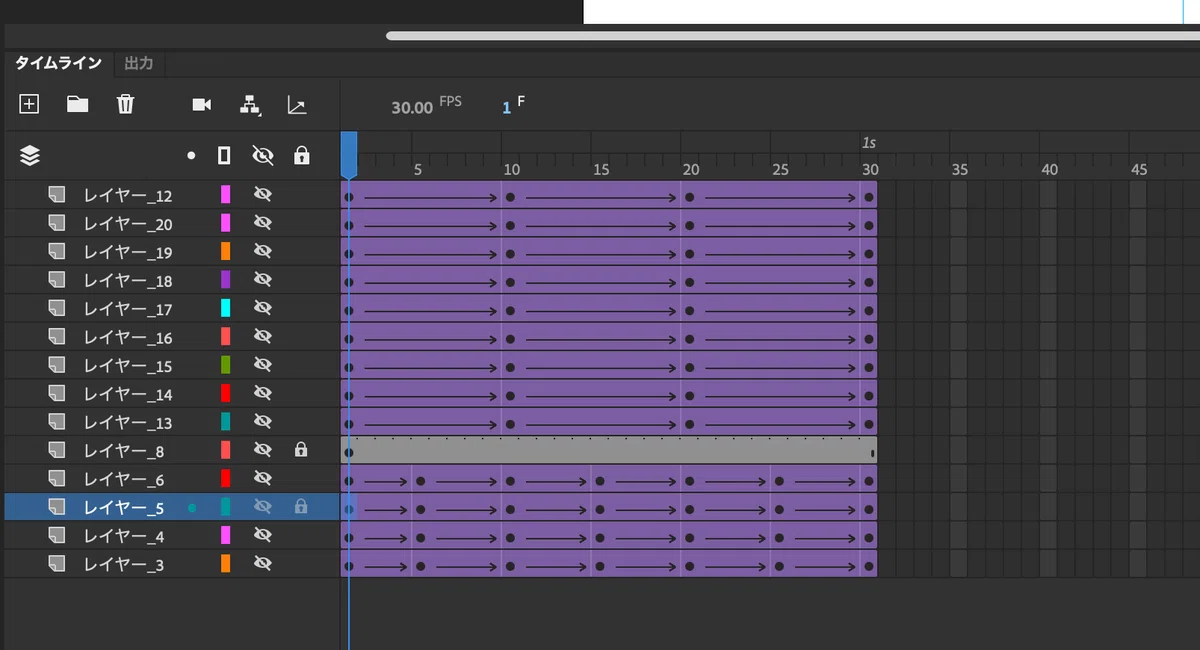
Task: Select layer レイヤー_16
Action: pos(128,337)
